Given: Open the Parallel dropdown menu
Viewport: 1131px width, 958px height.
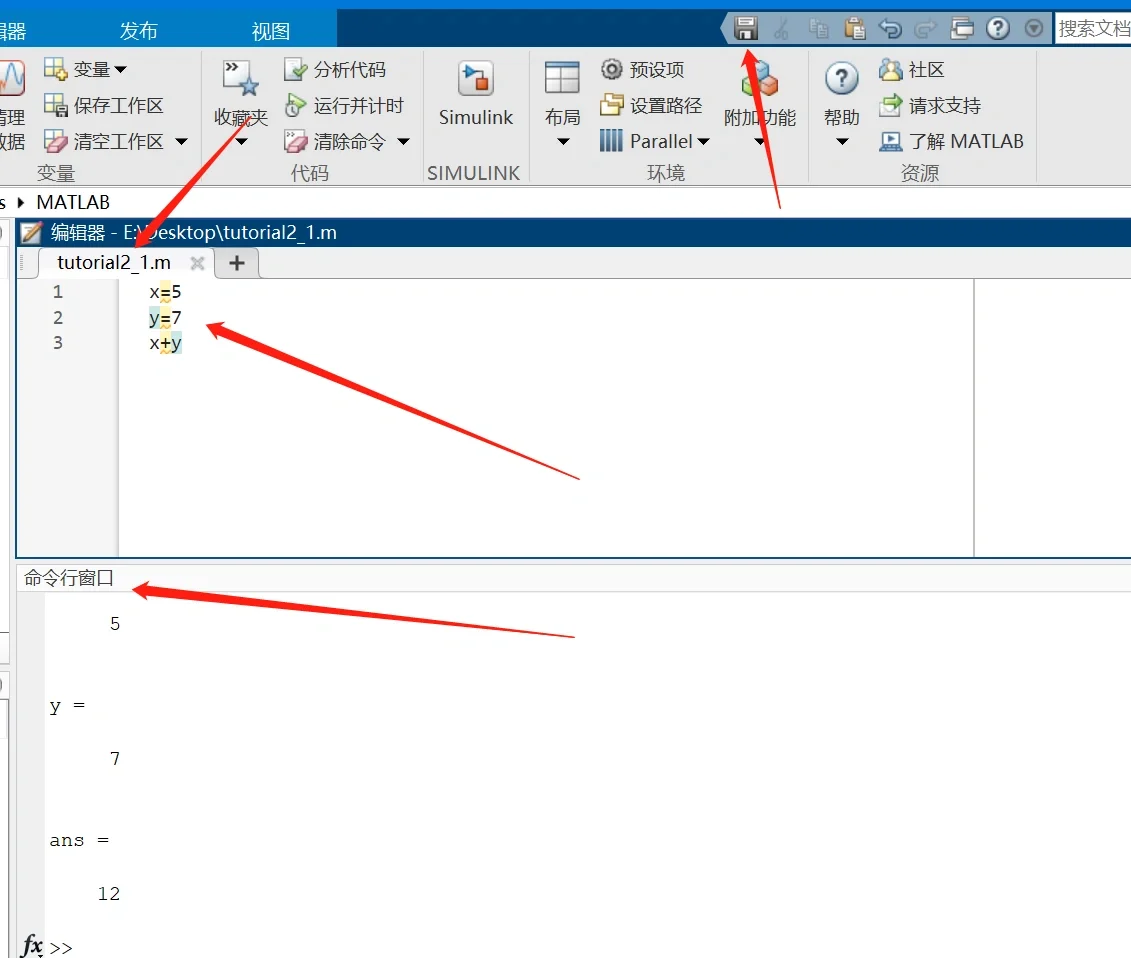Looking at the screenshot, I should (654, 141).
